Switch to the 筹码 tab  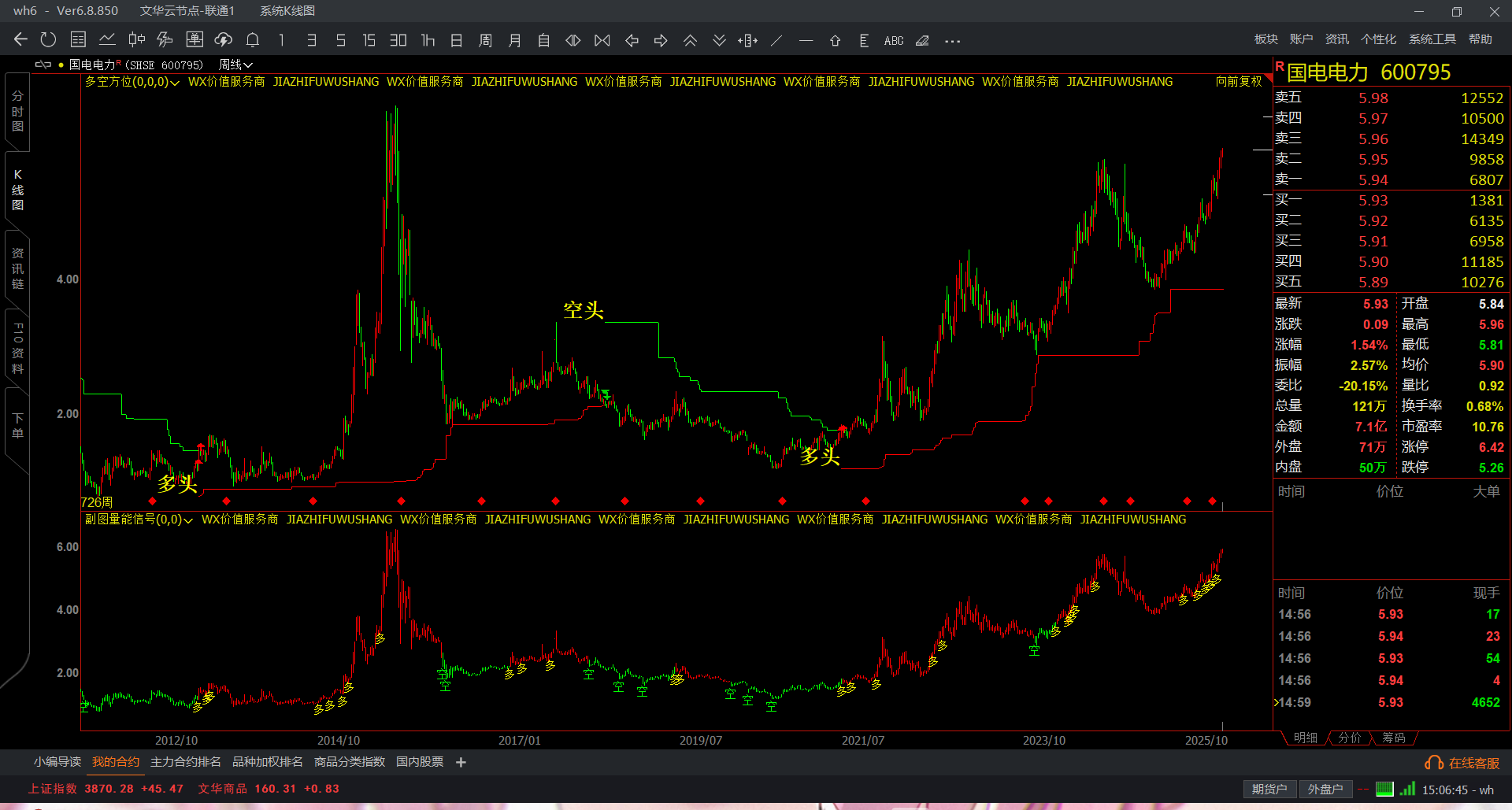1393,738
